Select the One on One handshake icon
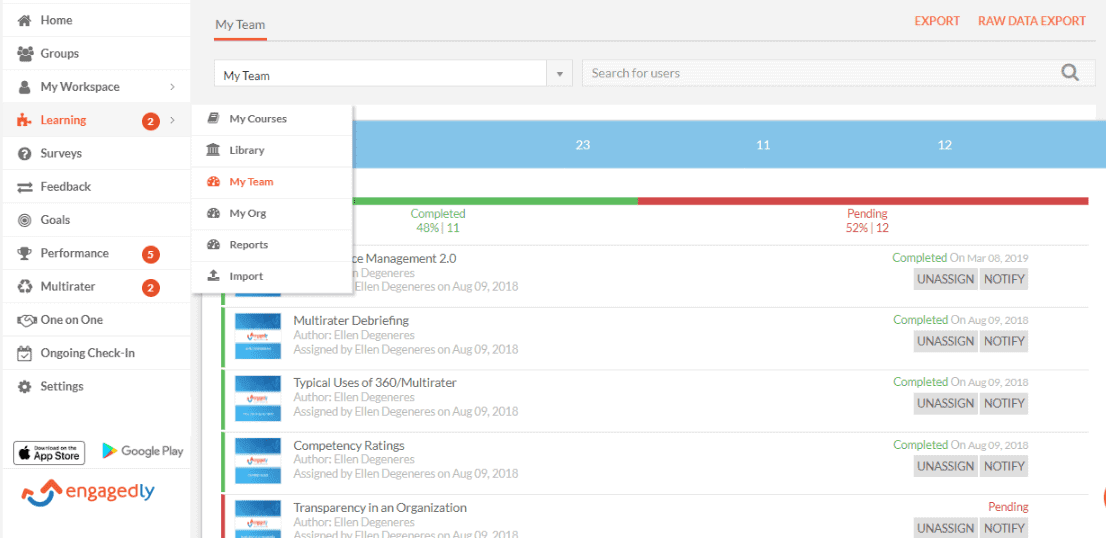The height and width of the screenshot is (538, 1106). 25,320
